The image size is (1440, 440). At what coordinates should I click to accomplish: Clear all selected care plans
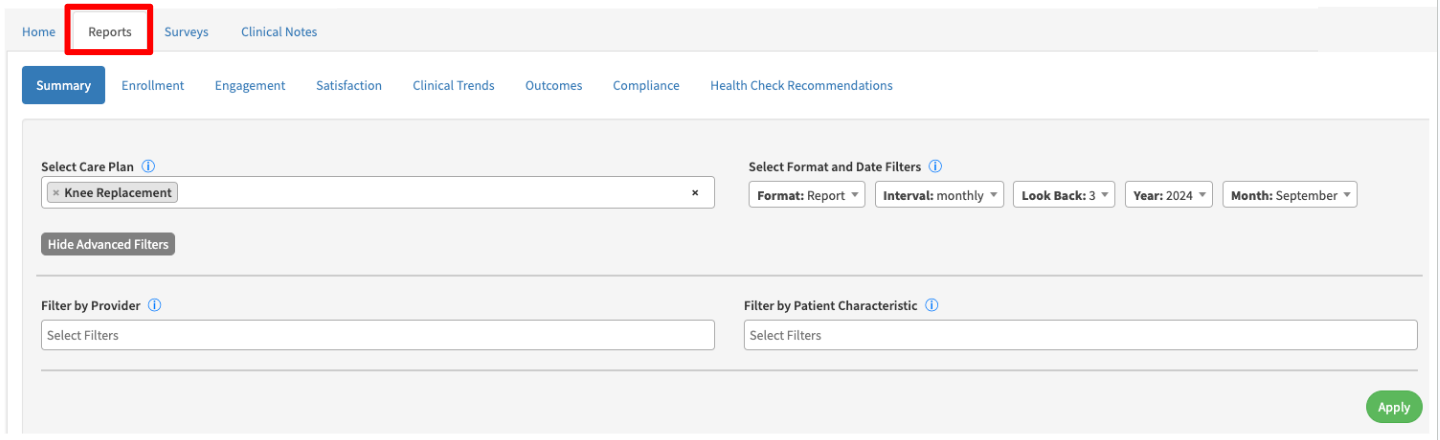tap(695, 193)
